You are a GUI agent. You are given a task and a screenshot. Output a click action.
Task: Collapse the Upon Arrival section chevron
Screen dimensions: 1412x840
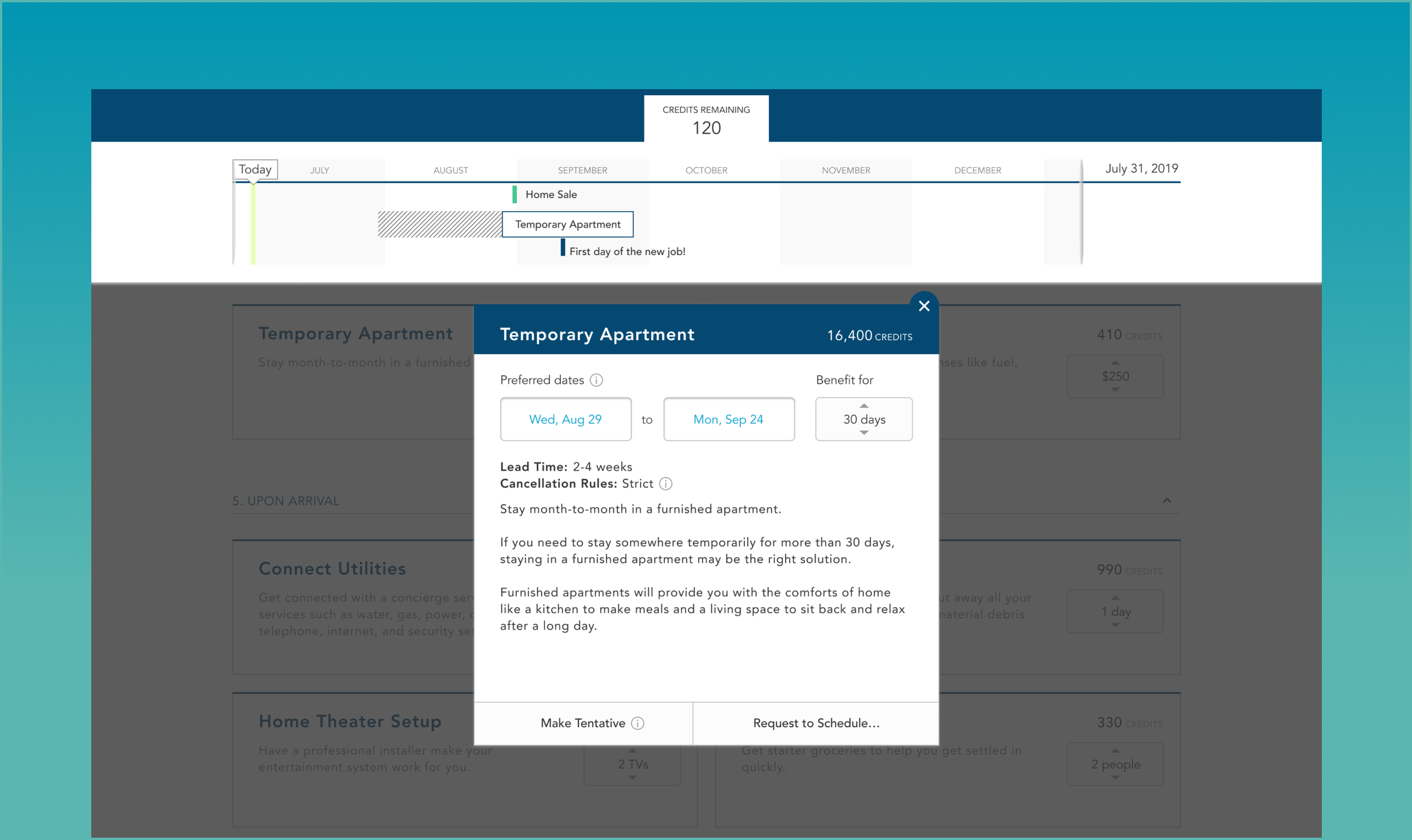pos(1166,500)
